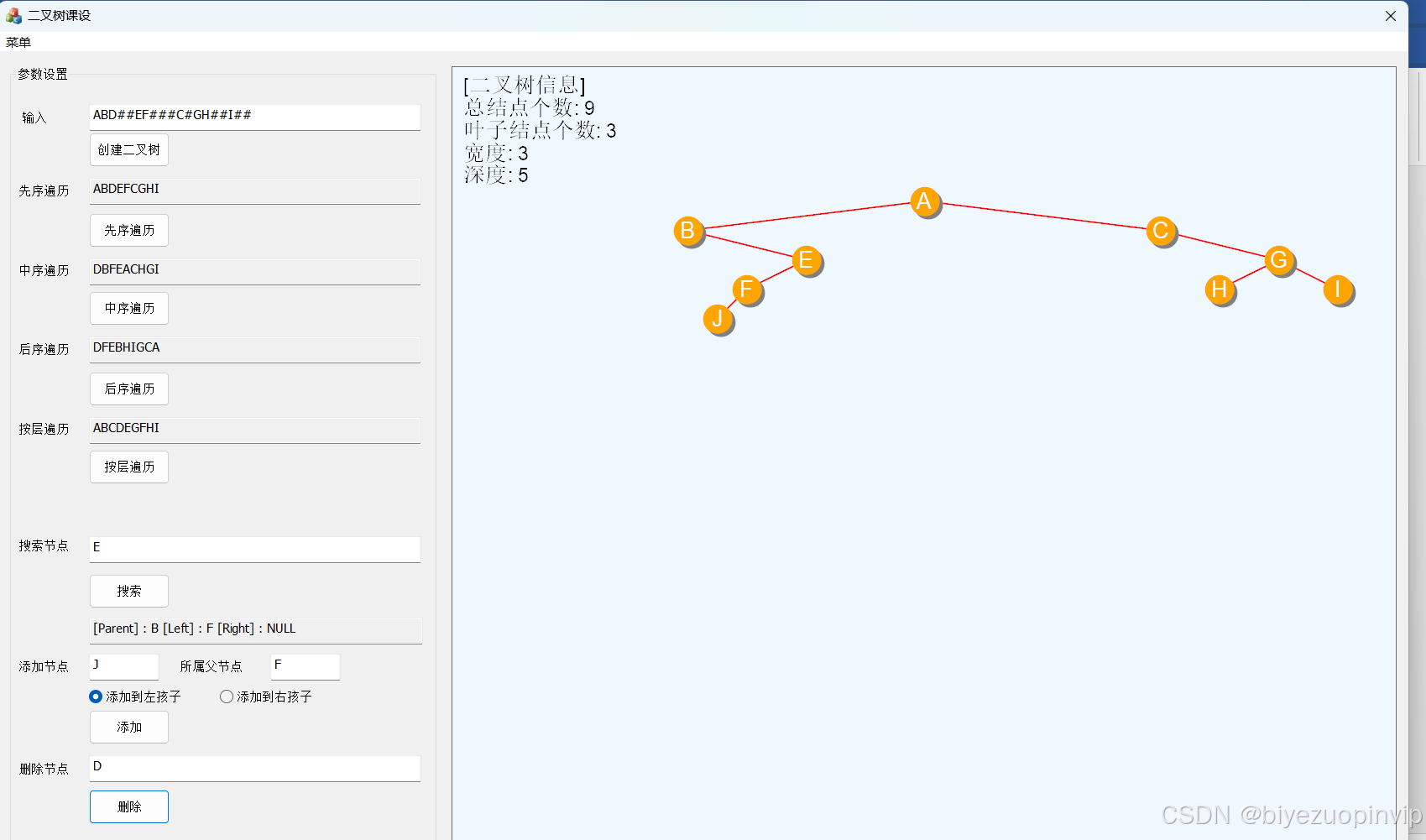Focus the 所属父节点 field containing F
This screenshot has height=840, width=1426.
coord(306,666)
